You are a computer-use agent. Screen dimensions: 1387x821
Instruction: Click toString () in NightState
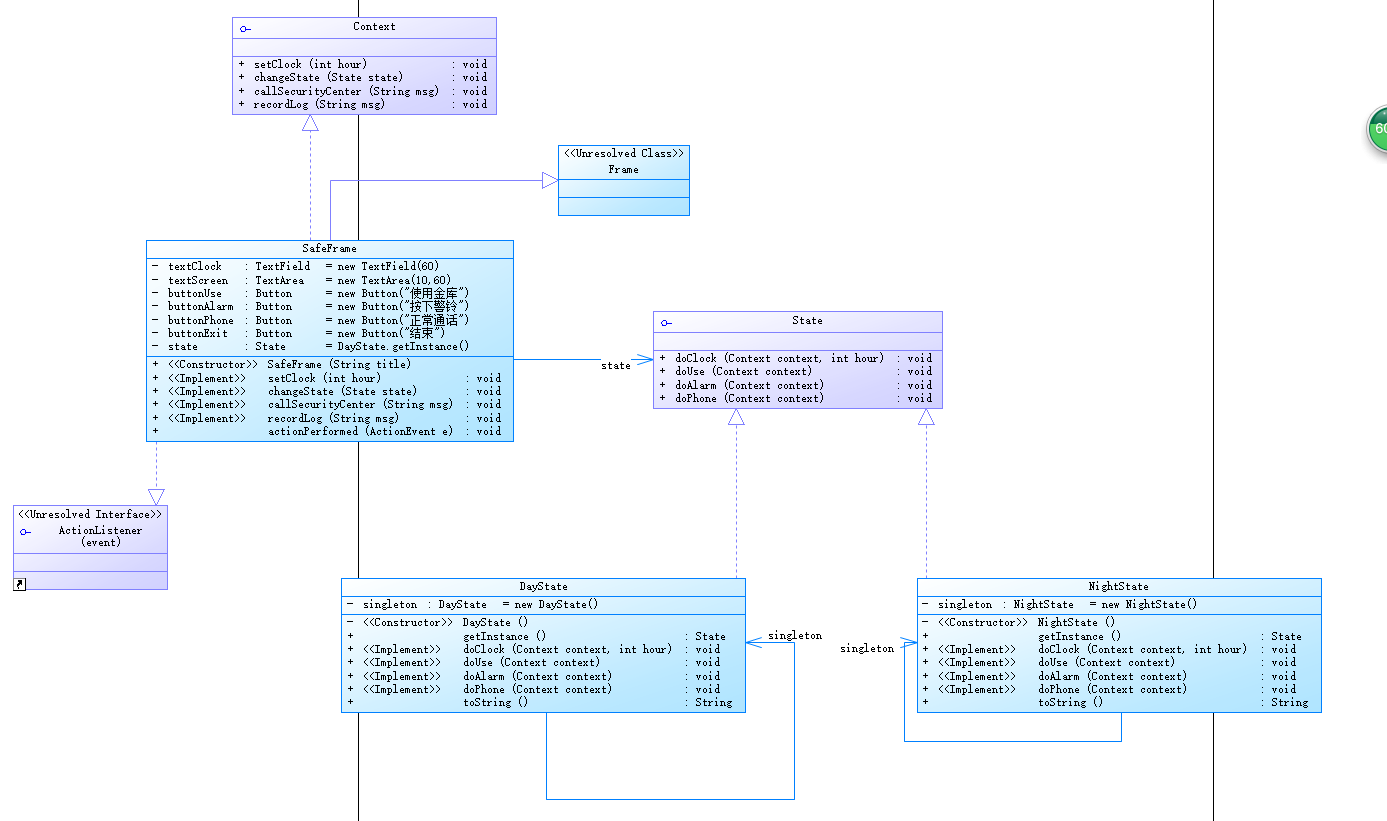tap(1116, 703)
